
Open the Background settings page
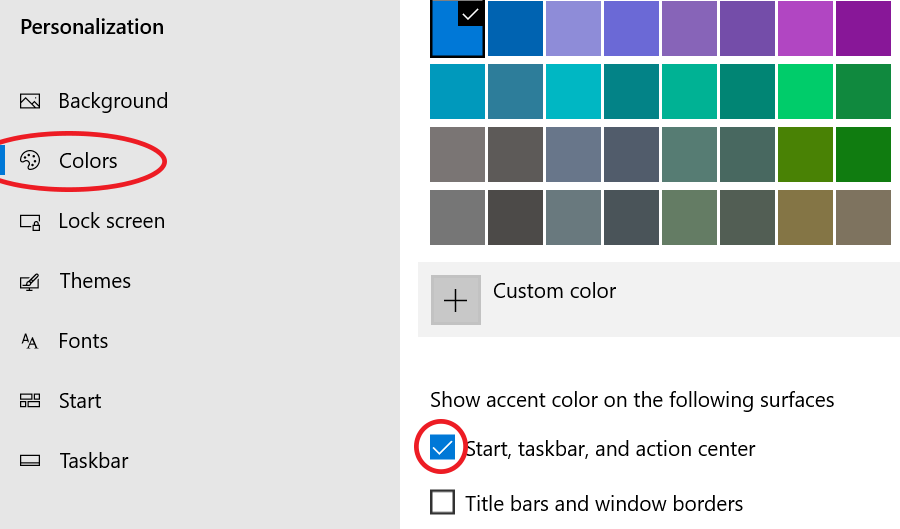click(113, 101)
